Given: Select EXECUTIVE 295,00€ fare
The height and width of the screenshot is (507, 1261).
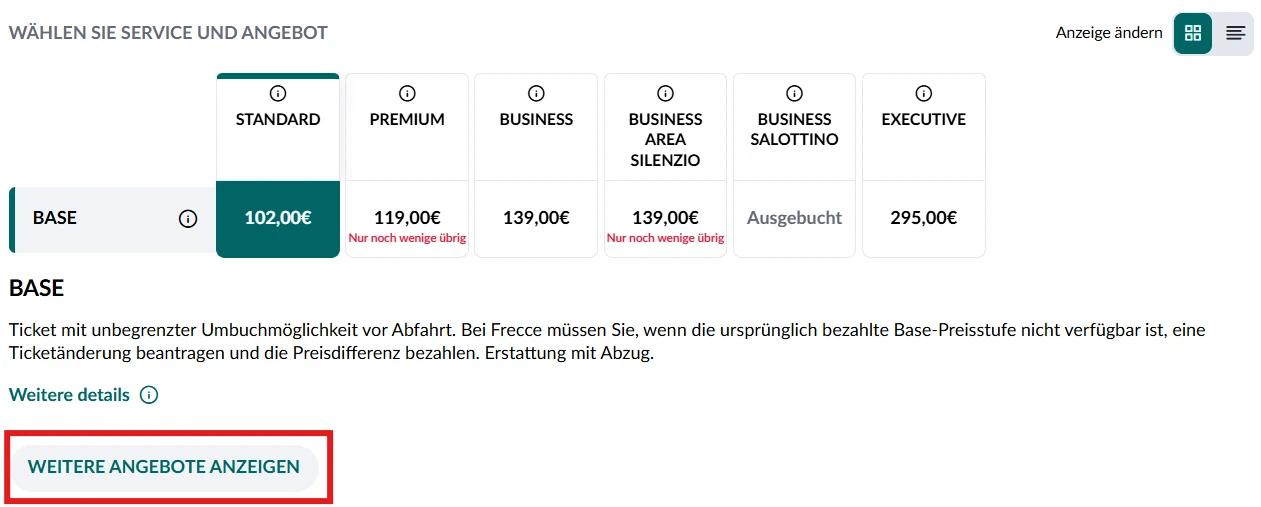Looking at the screenshot, I should (923, 218).
